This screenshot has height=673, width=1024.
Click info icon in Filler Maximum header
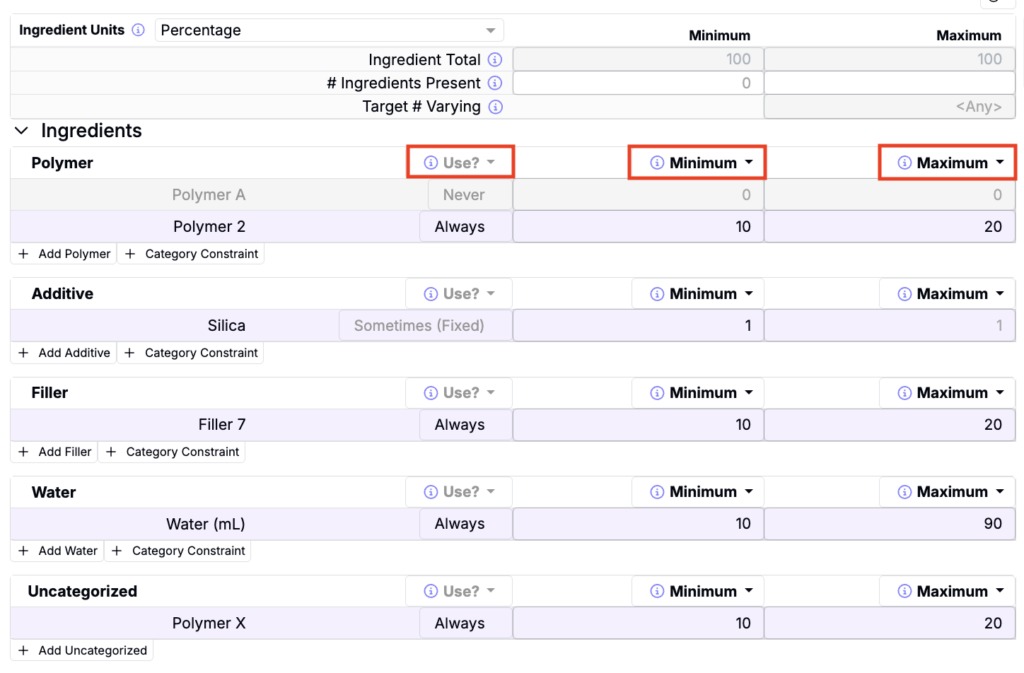tap(904, 393)
